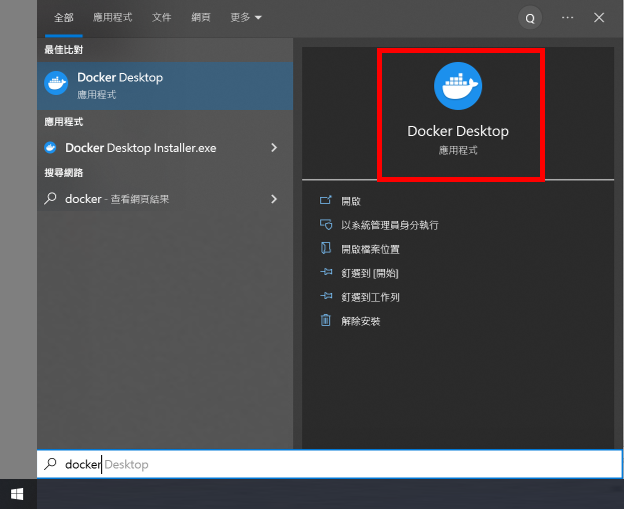Click the magnifier icon next to docker web result

tap(50, 198)
